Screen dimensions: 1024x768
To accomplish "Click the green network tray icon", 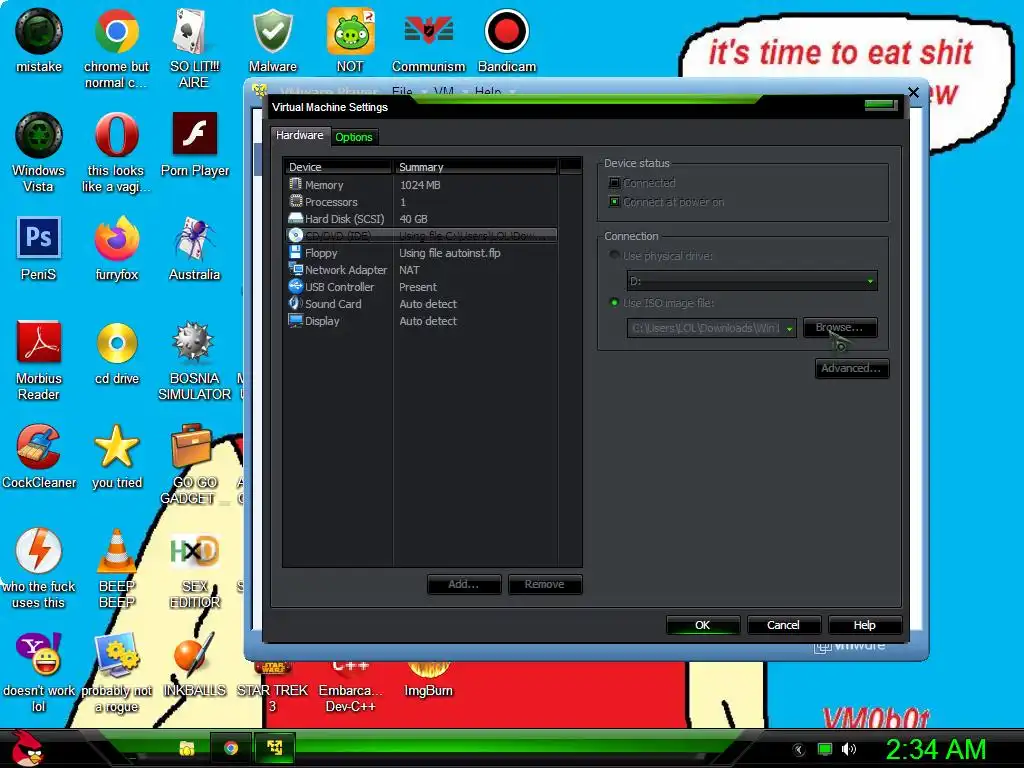I will [x=825, y=749].
